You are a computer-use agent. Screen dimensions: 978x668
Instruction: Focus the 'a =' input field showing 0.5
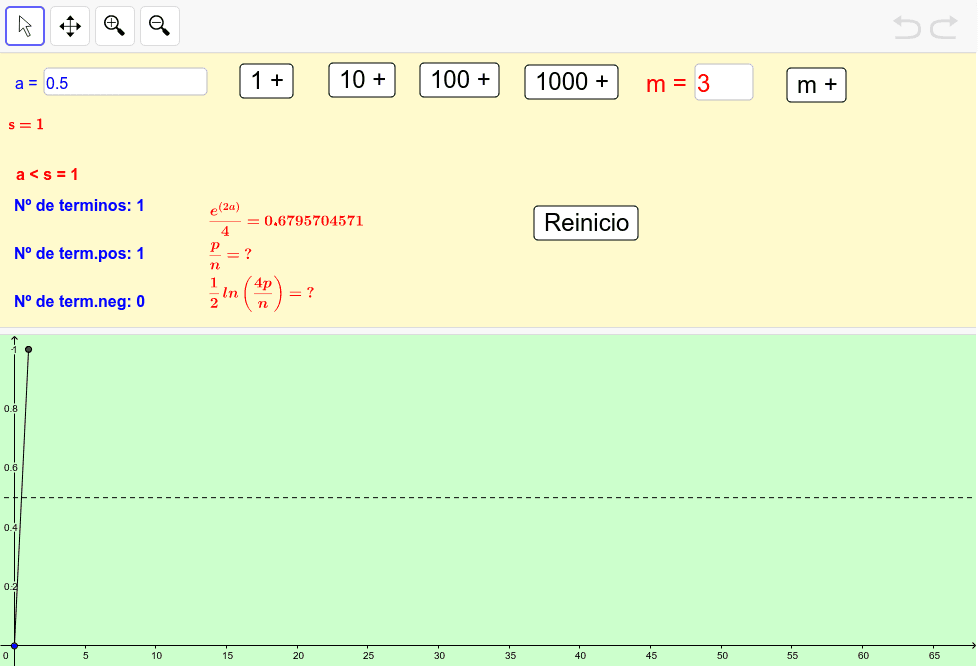pyautogui.click(x=125, y=82)
